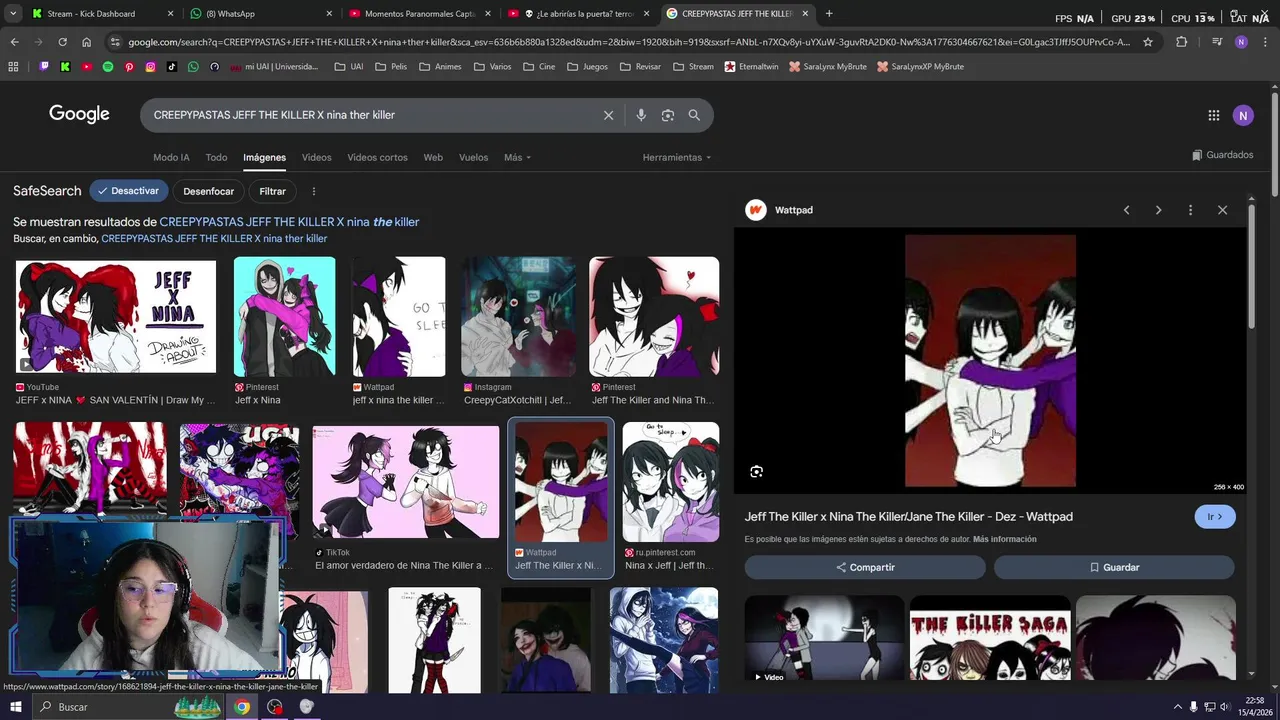Screen dimensions: 1280x720
Task: Switch to Vuelos tab
Action: point(473,157)
